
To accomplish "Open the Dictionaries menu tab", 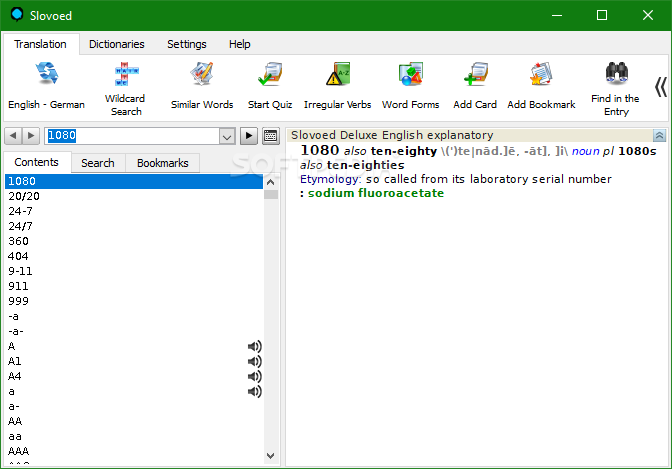I will [x=117, y=44].
